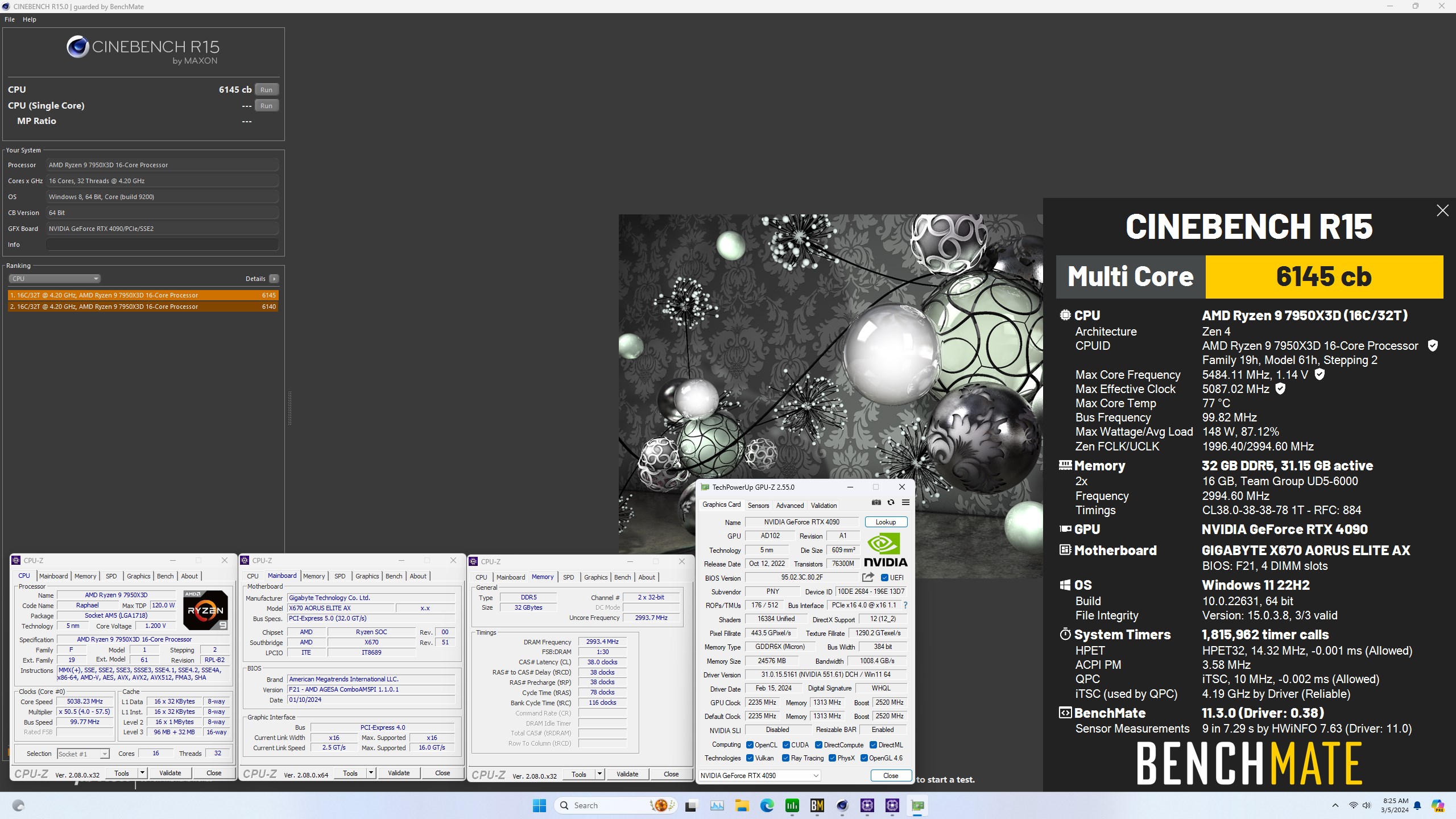Click the rendered spheres image preview

(x=830, y=347)
